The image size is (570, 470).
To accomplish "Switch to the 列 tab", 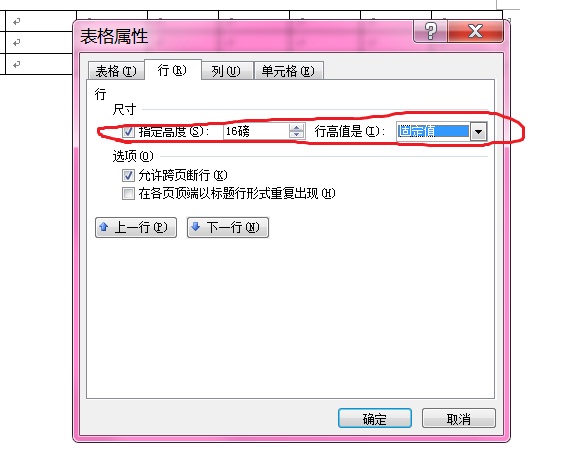I will point(226,71).
